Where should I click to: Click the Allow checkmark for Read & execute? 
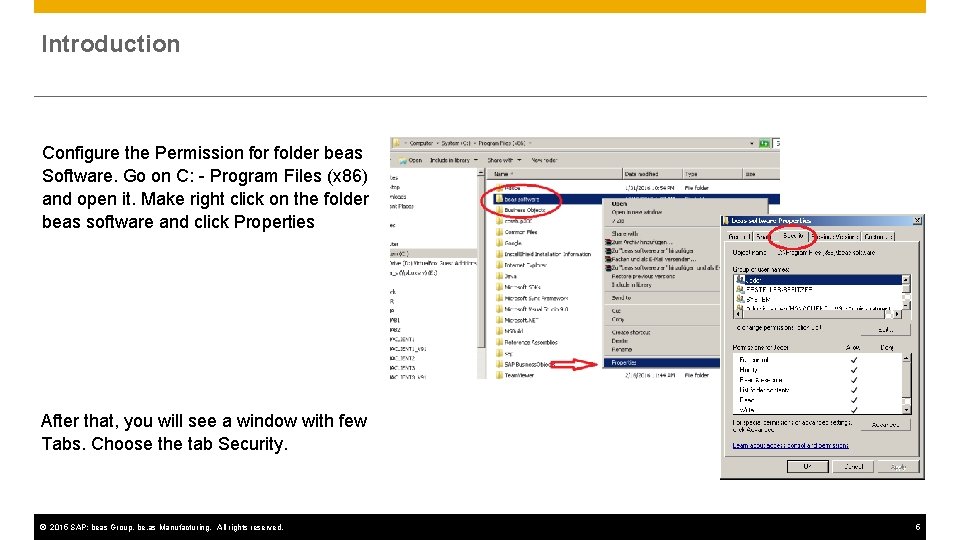853,380
